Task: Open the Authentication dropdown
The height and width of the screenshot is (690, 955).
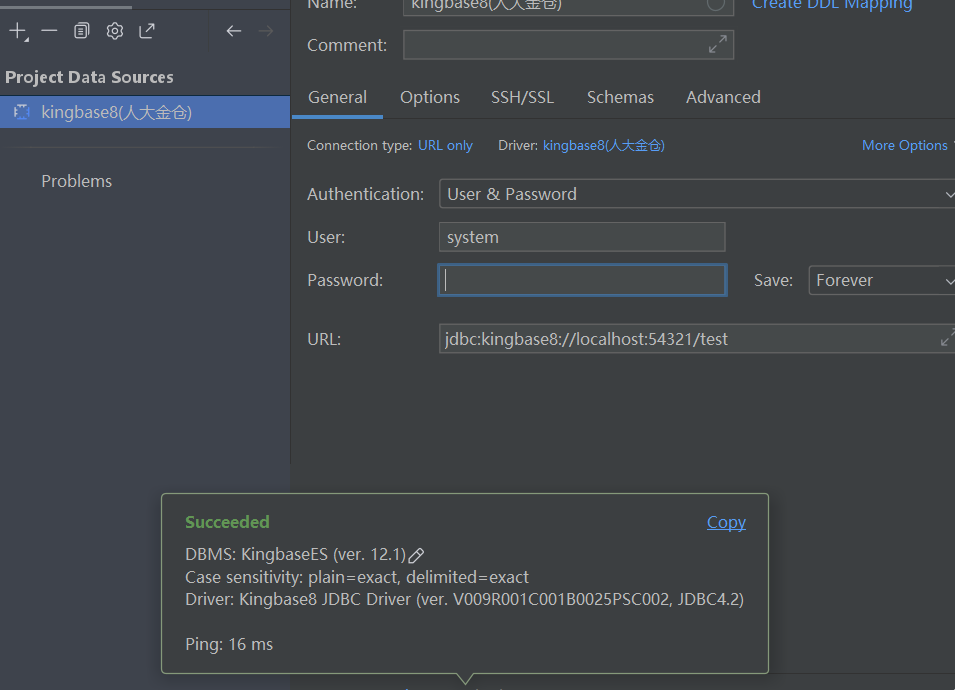Action: click(x=697, y=194)
